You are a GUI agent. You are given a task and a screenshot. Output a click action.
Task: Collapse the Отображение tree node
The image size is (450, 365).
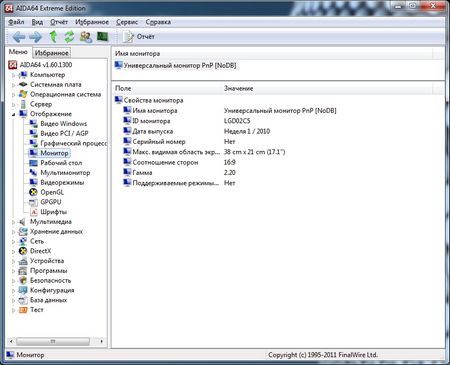coord(13,114)
